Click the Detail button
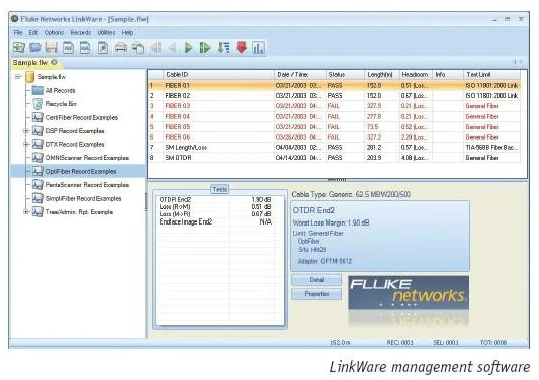 pyautogui.click(x=317, y=280)
